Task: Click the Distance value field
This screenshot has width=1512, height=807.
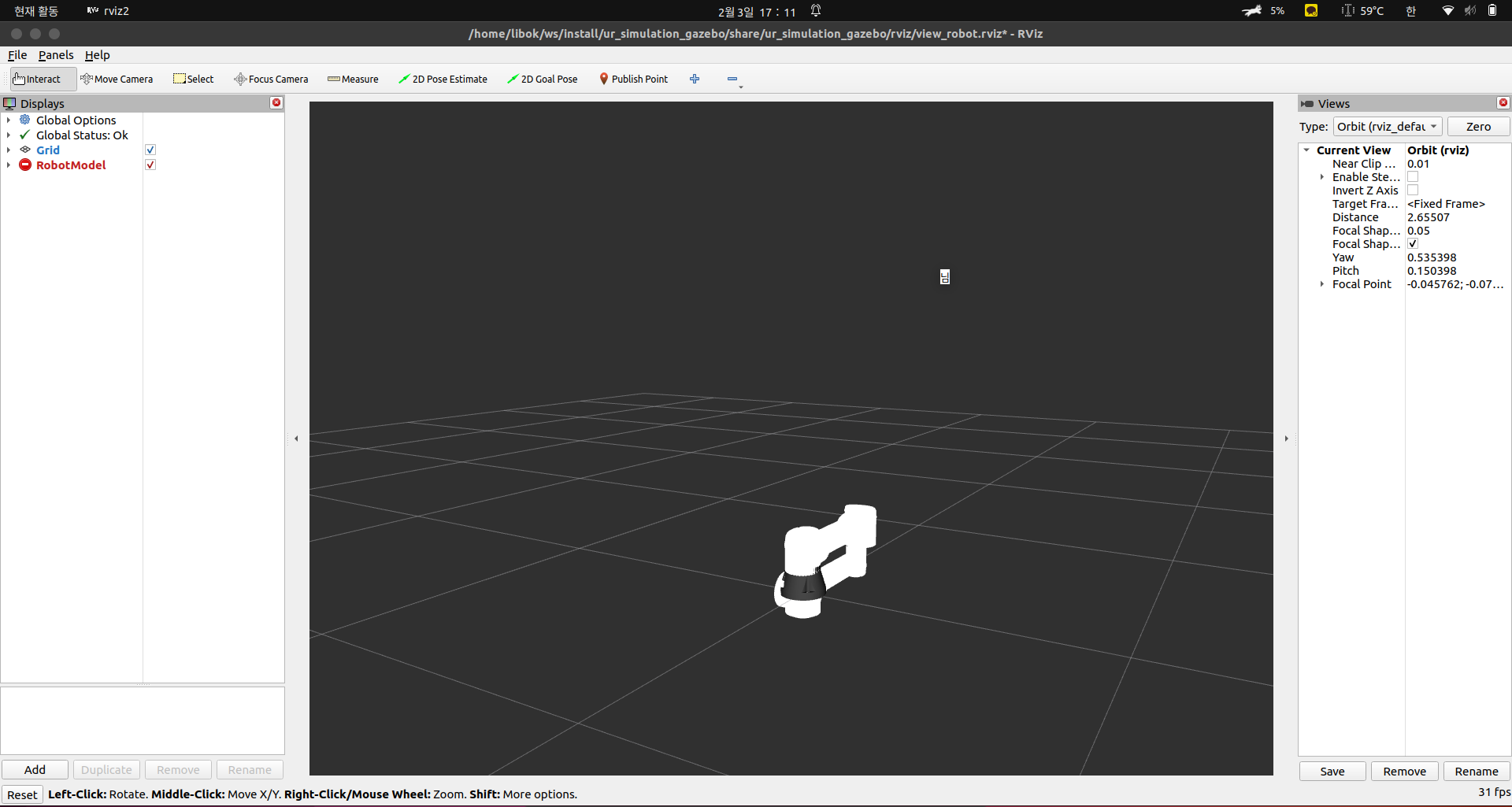Action: coord(1455,217)
